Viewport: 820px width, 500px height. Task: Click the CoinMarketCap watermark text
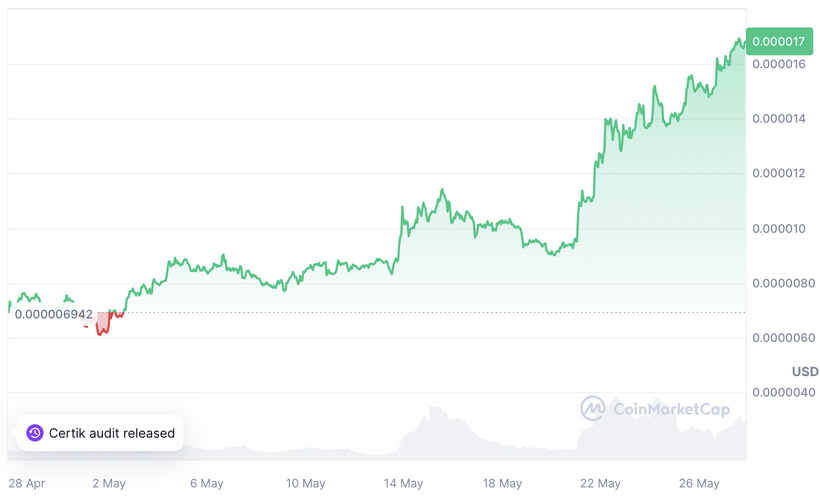tap(670, 409)
